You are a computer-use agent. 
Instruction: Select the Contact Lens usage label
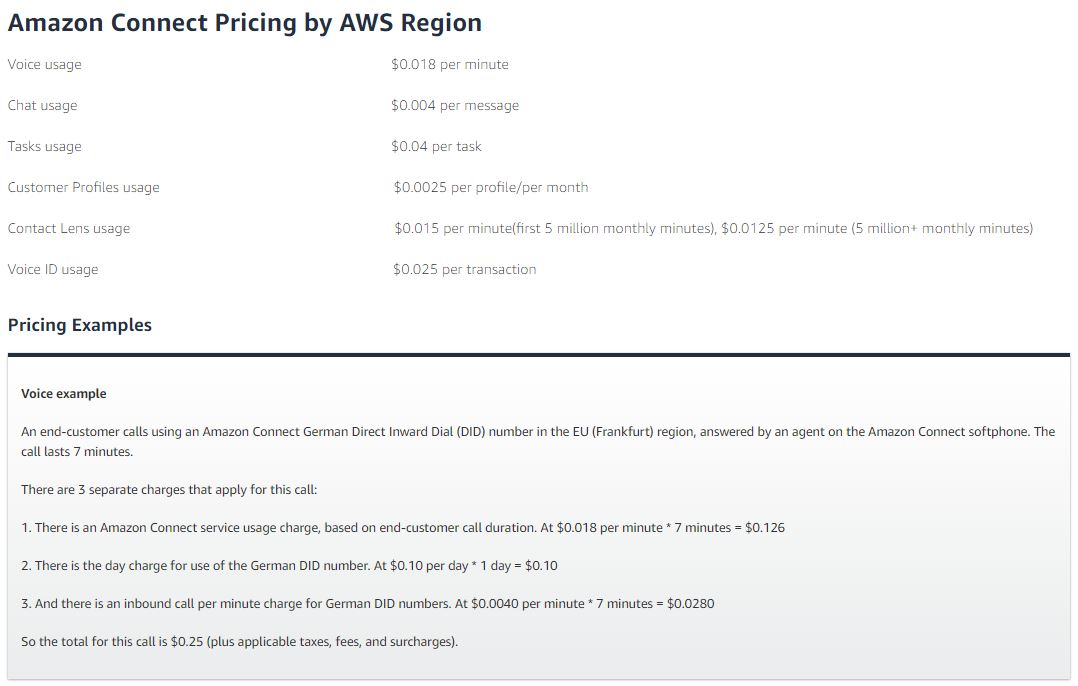pyautogui.click(x=69, y=229)
